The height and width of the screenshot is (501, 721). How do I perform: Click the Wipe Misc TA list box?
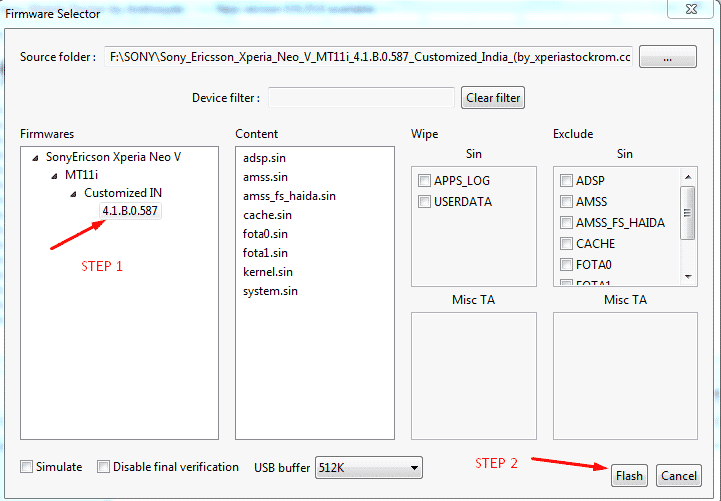tap(474, 376)
